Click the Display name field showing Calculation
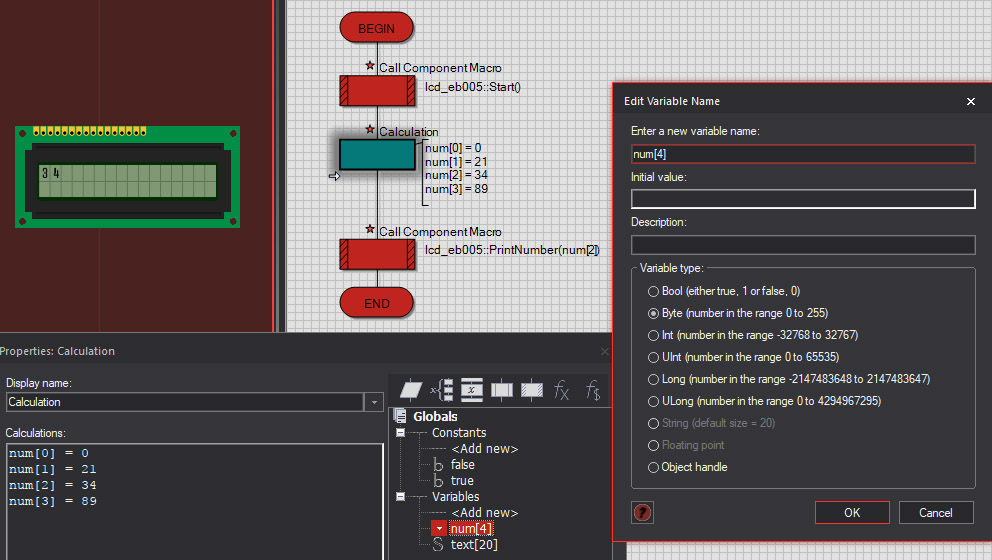992x560 pixels. [185, 402]
